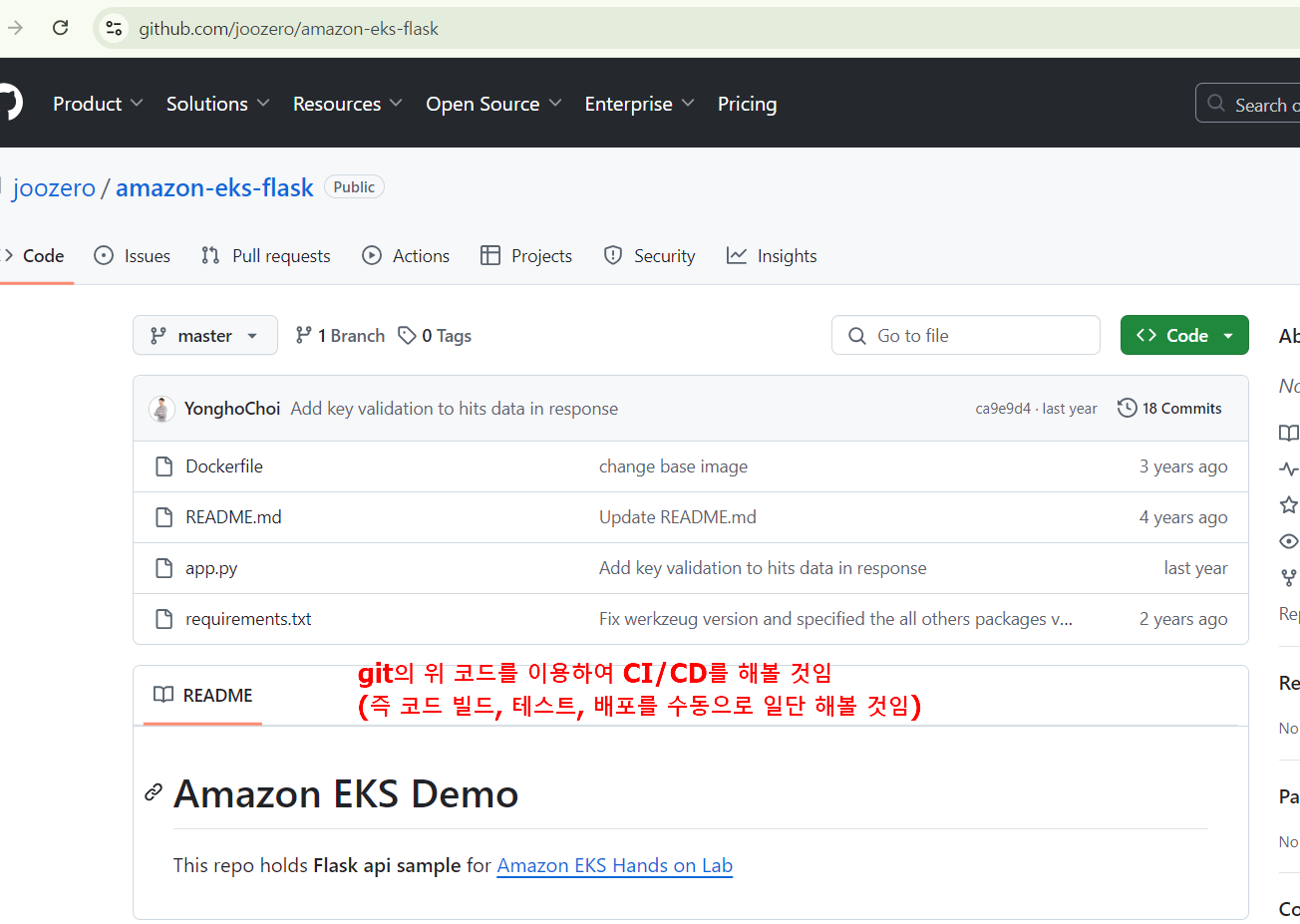The width and height of the screenshot is (1300, 924).
Task: Click the stars icon in the sidebar
Action: (x=1289, y=504)
